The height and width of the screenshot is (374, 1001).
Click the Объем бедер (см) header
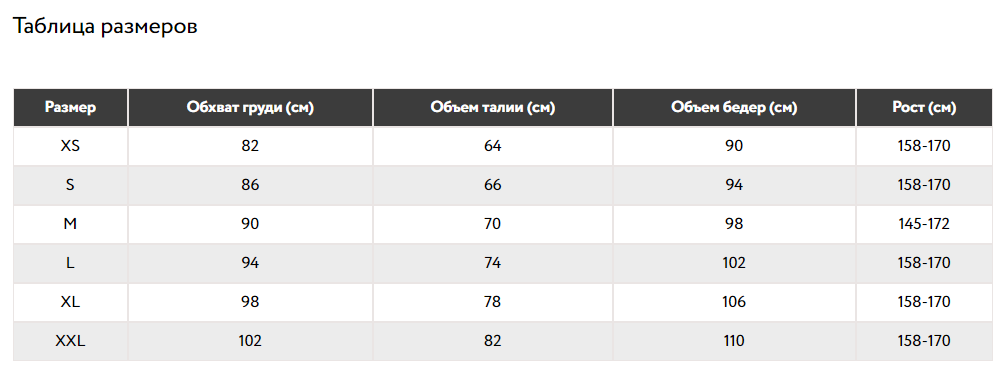(734, 107)
